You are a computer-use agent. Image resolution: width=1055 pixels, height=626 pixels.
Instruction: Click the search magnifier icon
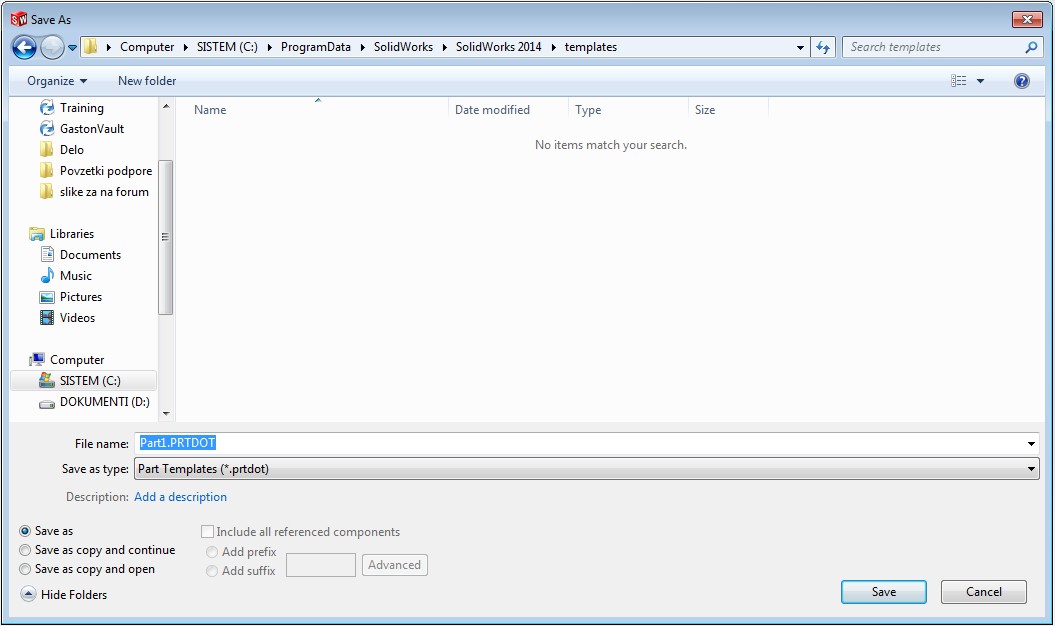(x=1031, y=47)
